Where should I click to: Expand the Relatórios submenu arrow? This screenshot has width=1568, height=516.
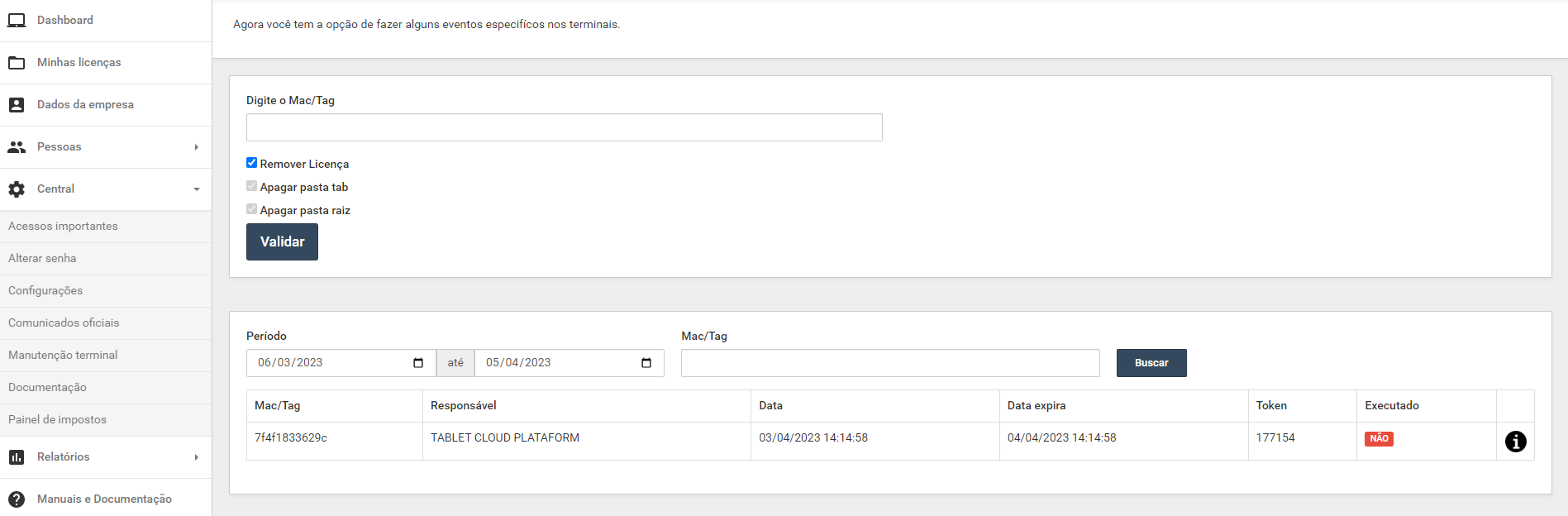(x=196, y=457)
